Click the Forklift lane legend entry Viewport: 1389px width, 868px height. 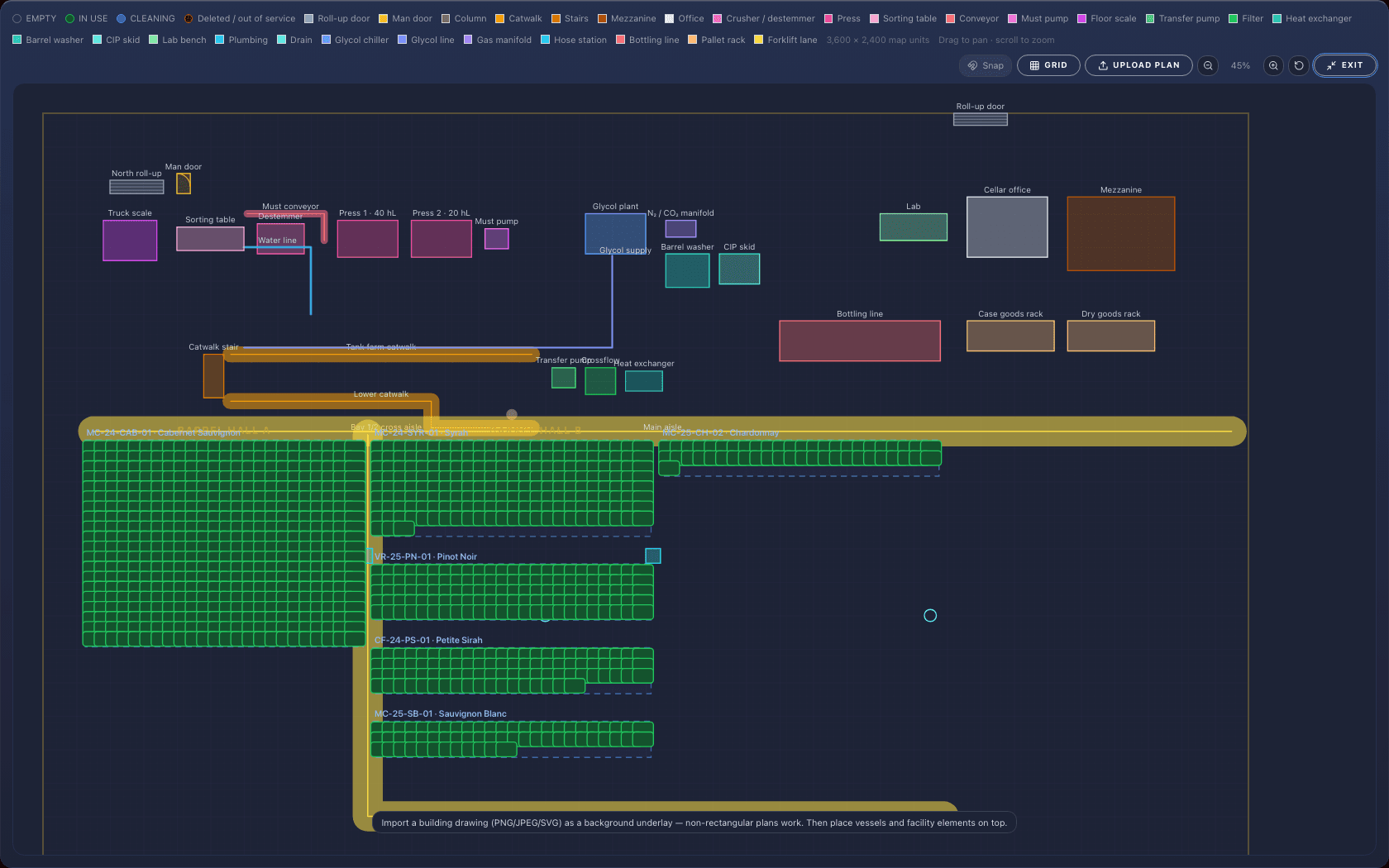click(x=785, y=40)
